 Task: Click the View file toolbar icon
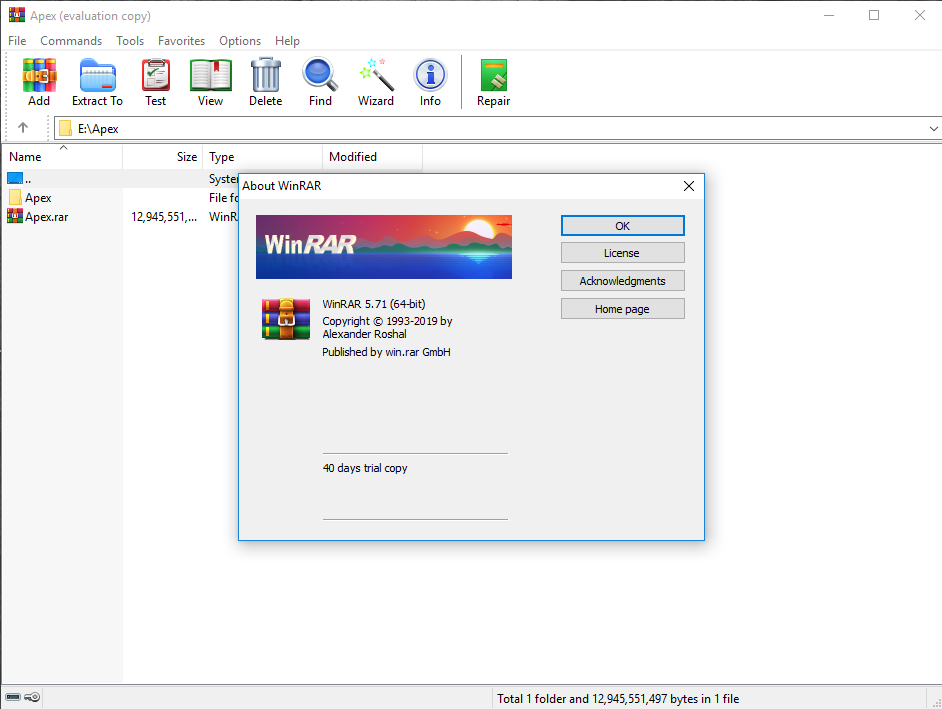click(210, 75)
